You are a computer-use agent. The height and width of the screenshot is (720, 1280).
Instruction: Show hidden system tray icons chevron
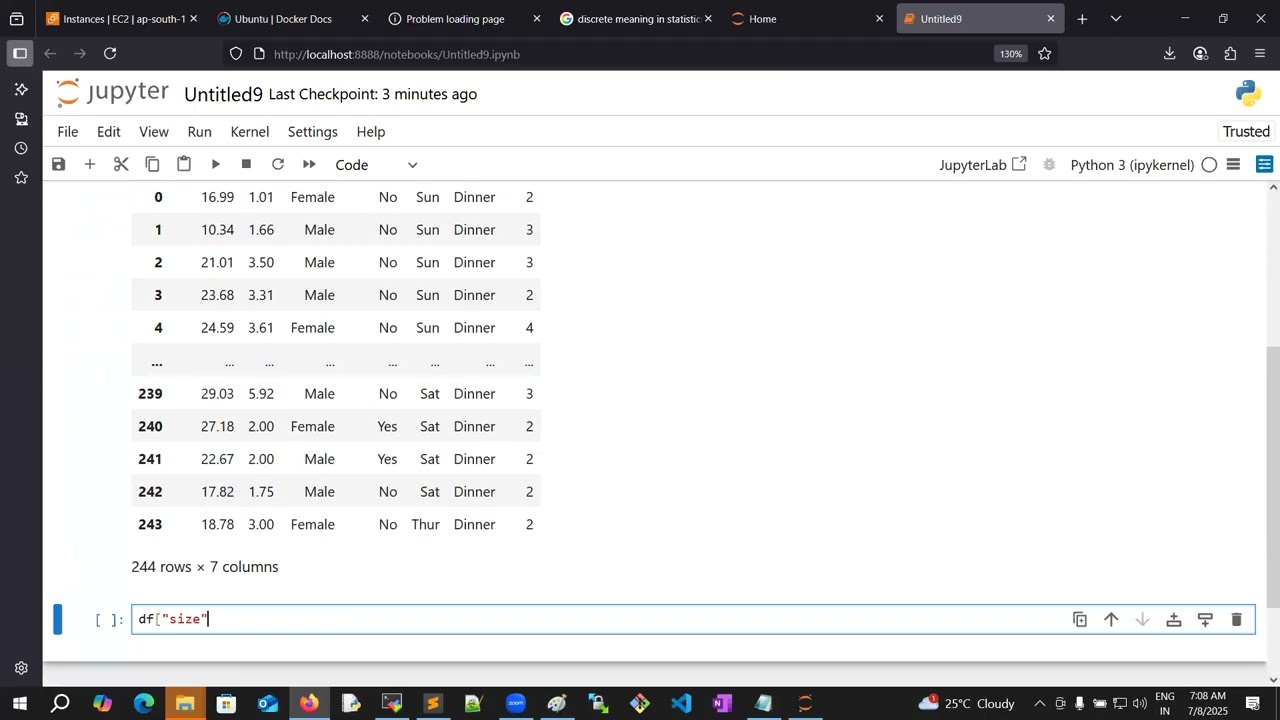[x=1039, y=703]
